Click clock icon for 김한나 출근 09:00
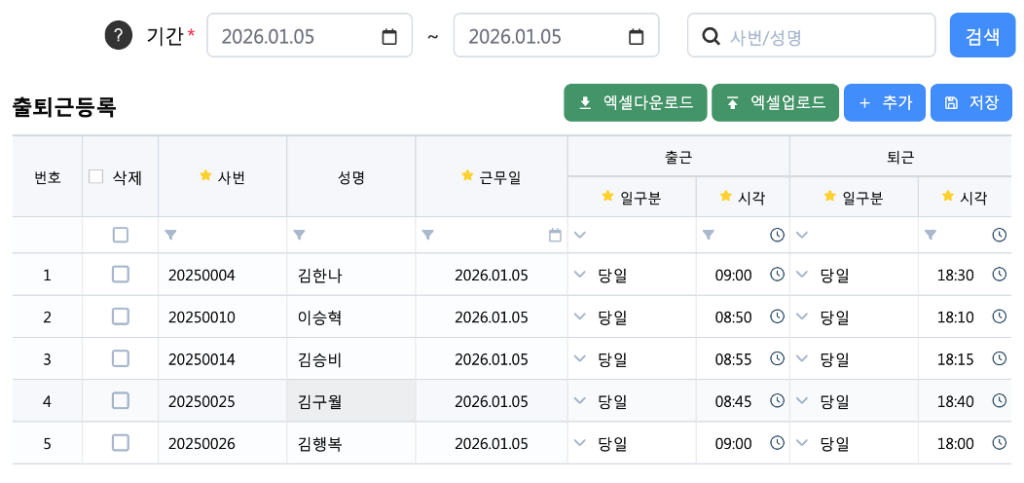Image resolution: width=1024 pixels, height=483 pixels. point(777,274)
